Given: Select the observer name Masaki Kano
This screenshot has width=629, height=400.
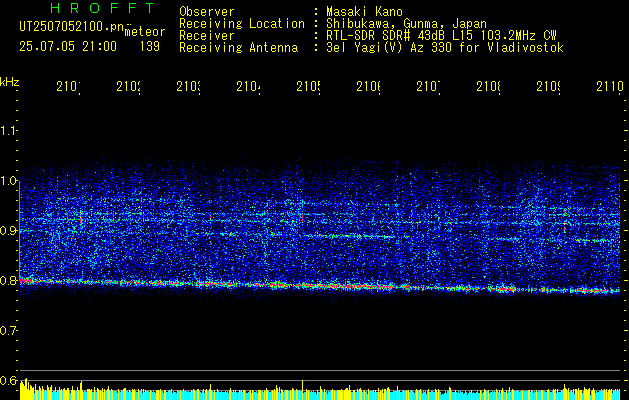Looking at the screenshot, I should 364,12.
